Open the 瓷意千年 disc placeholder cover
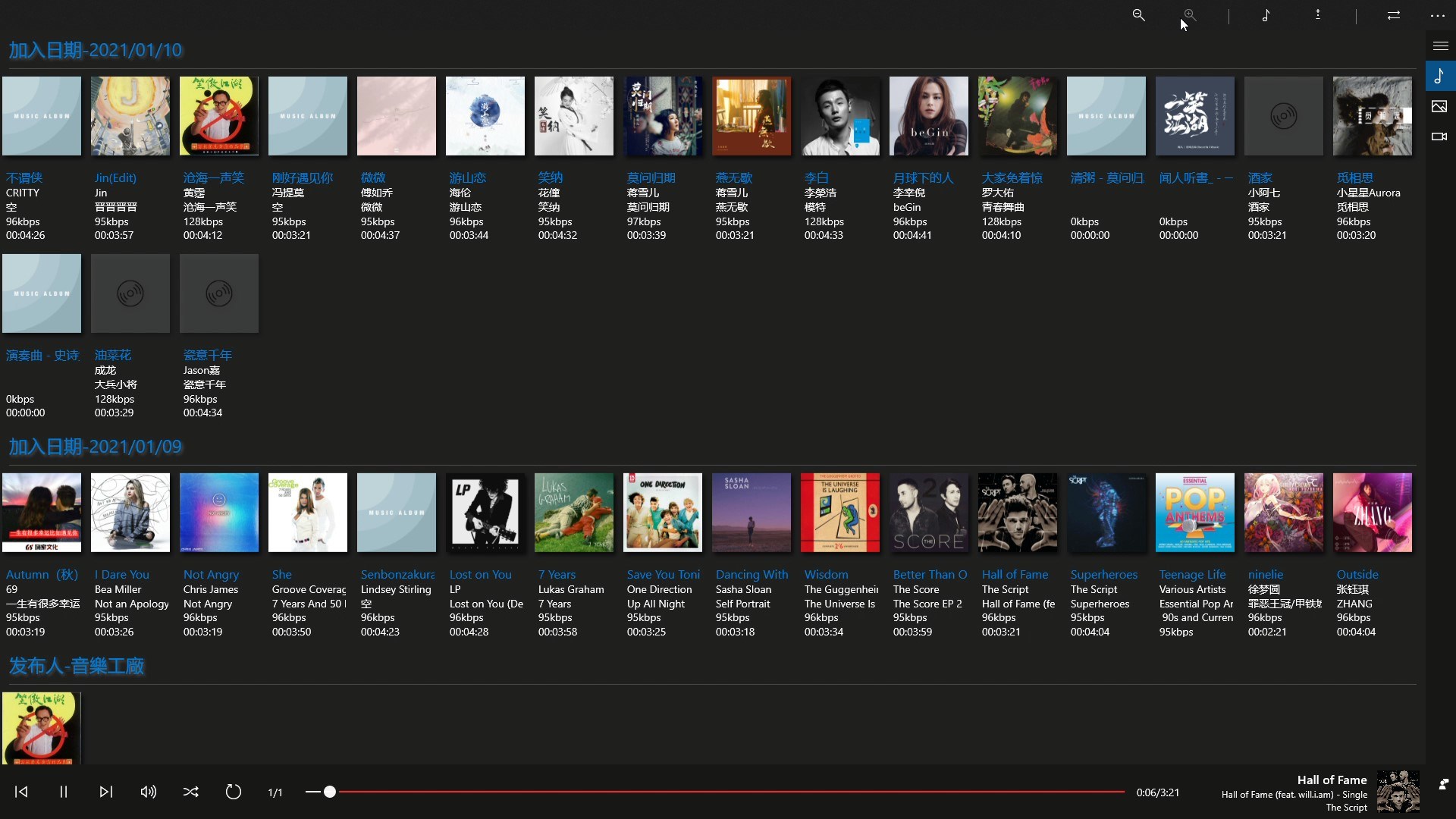Screen dimensions: 1456x819 pos(219,293)
